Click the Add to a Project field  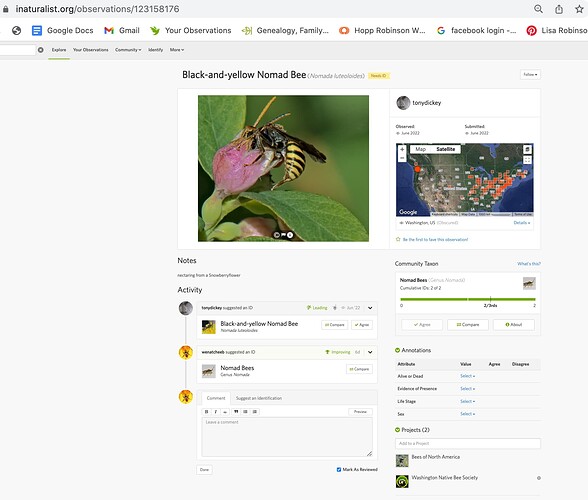468,443
